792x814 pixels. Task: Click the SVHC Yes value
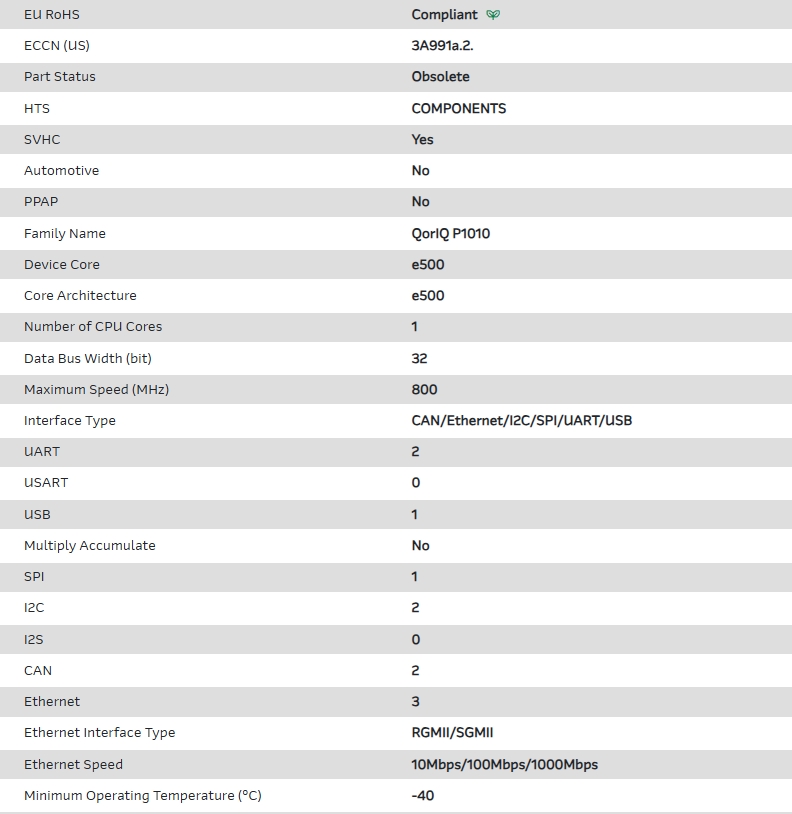tap(422, 140)
